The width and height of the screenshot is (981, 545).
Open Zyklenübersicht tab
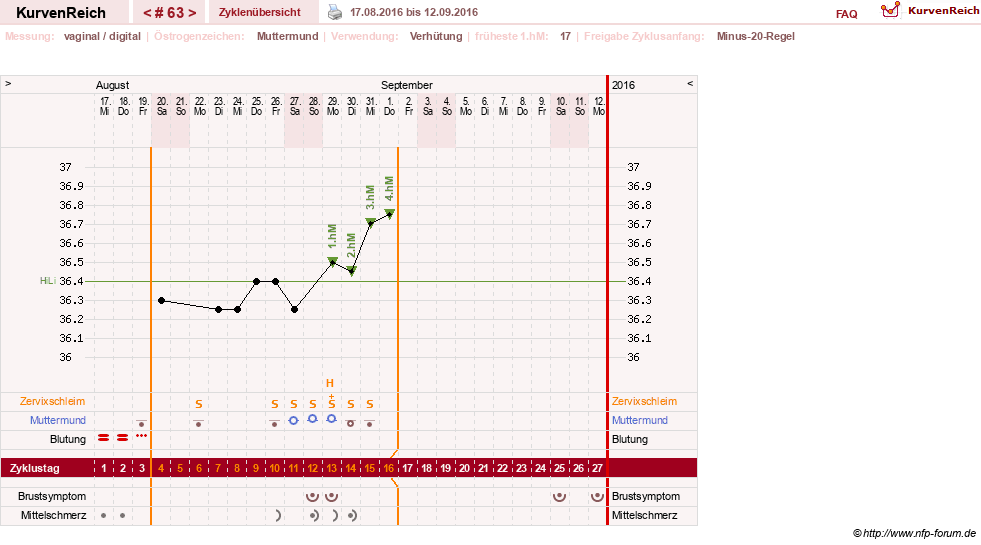pos(260,12)
